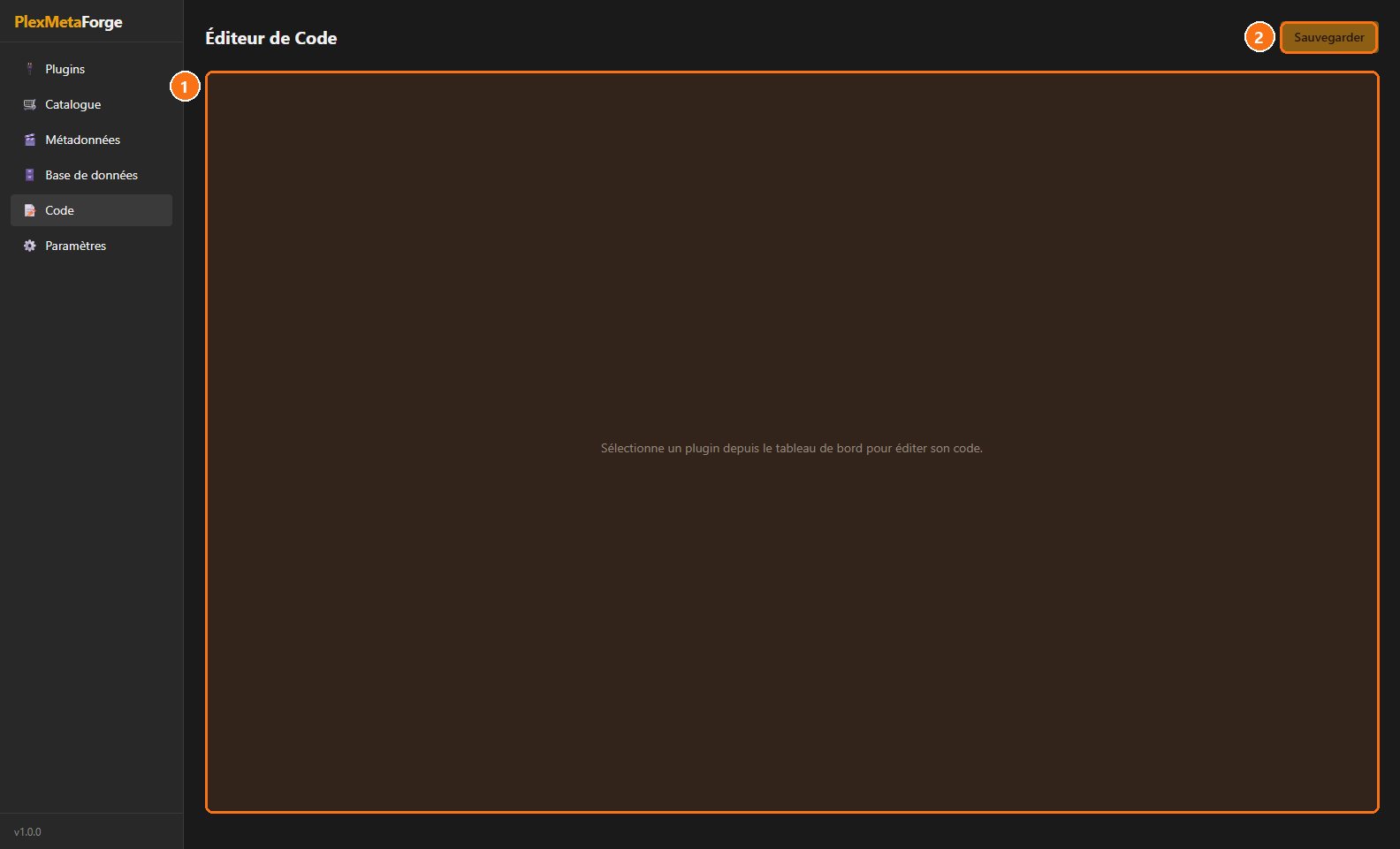Click the Plugins sidebar icon
The width and height of the screenshot is (1400, 849).
(x=30, y=69)
